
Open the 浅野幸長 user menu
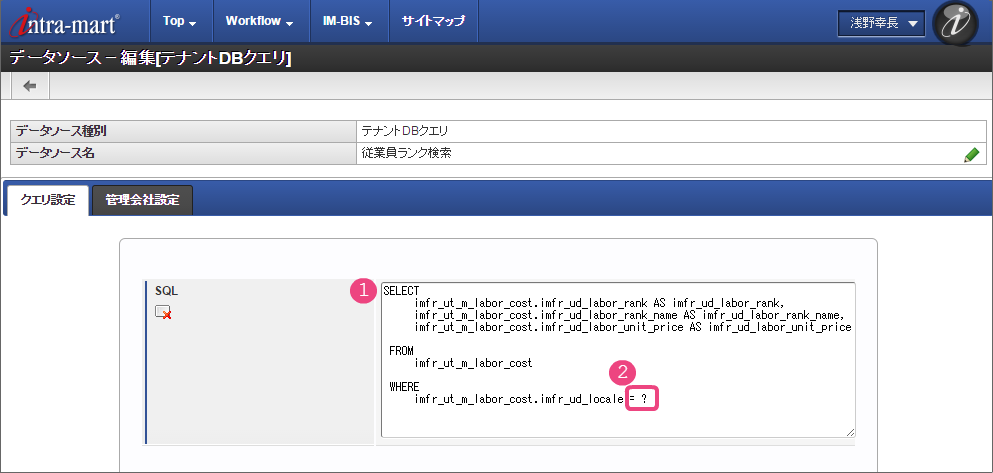(x=880, y=24)
